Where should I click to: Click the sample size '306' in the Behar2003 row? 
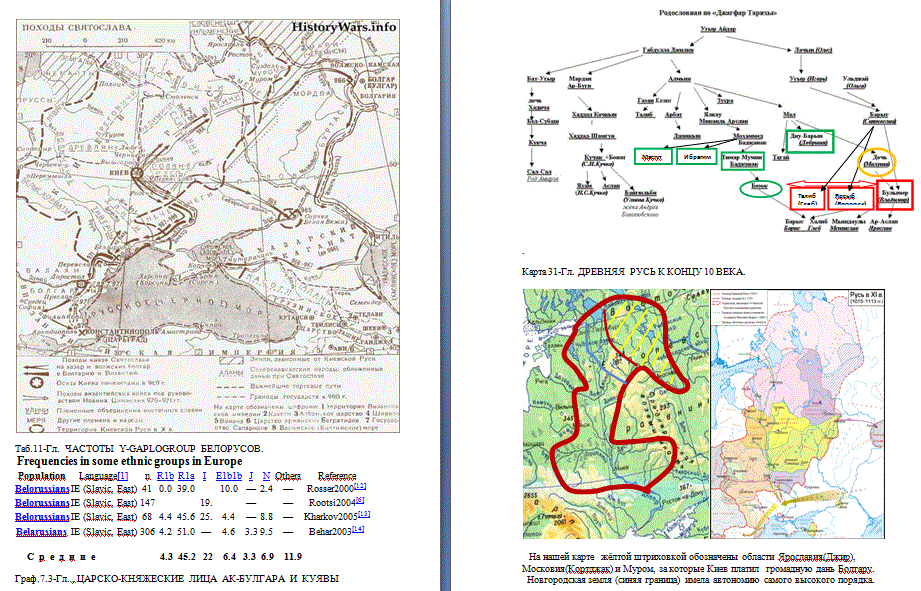[147, 532]
